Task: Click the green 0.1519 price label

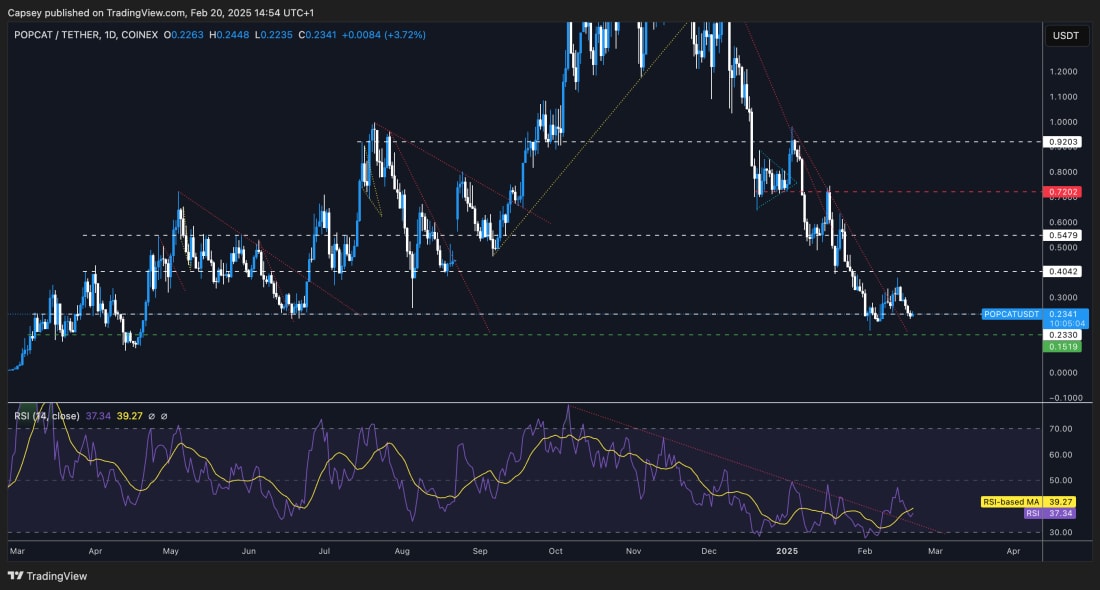Action: point(1062,347)
